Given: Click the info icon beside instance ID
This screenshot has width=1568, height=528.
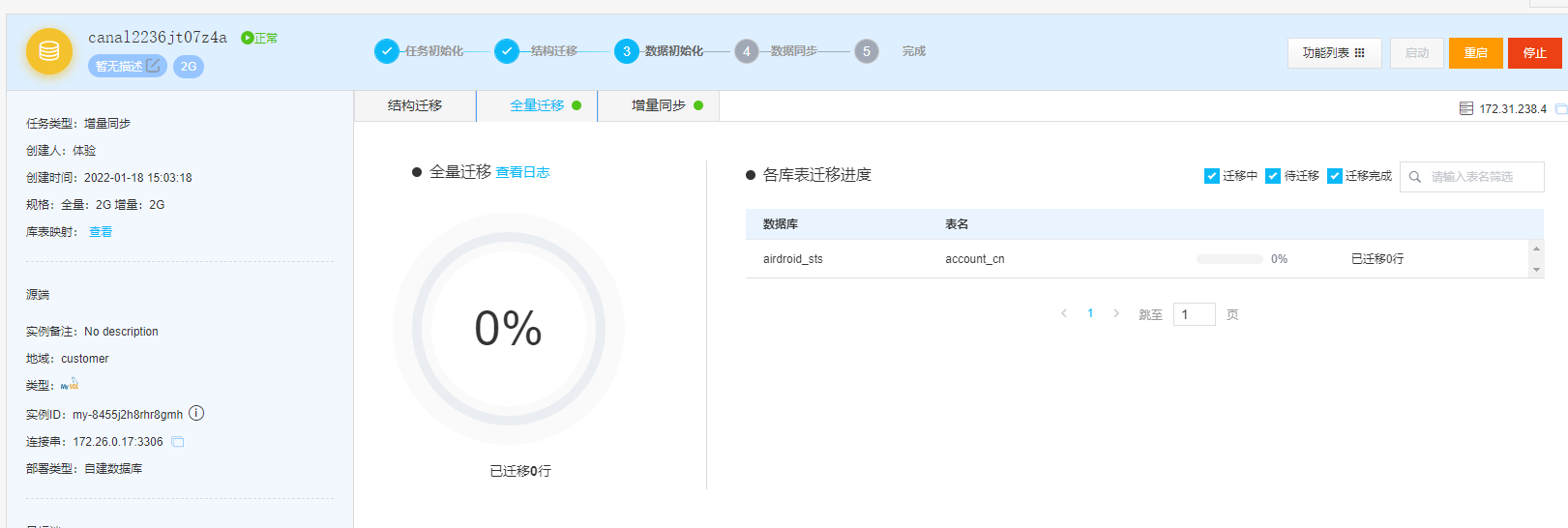Looking at the screenshot, I should (196, 413).
